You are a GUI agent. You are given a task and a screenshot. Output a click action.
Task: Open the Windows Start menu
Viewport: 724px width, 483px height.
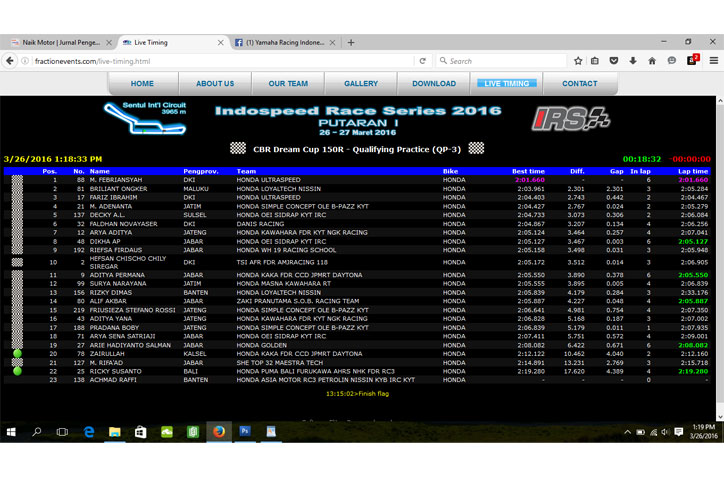(12, 432)
